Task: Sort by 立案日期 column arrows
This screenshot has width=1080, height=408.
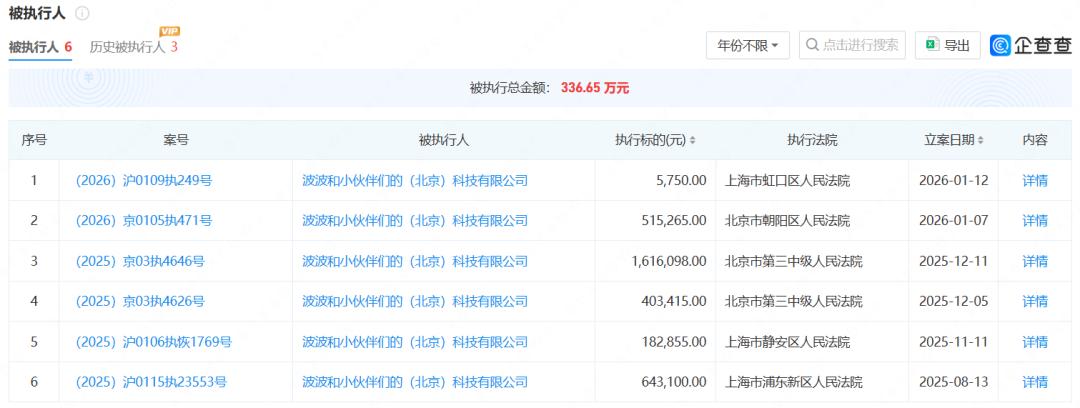Action: [x=980, y=141]
